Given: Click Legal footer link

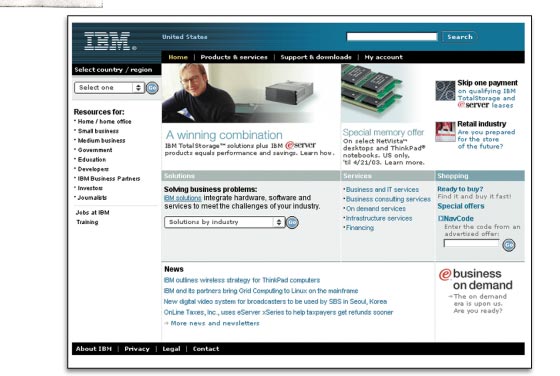Looking at the screenshot, I should point(171,349).
